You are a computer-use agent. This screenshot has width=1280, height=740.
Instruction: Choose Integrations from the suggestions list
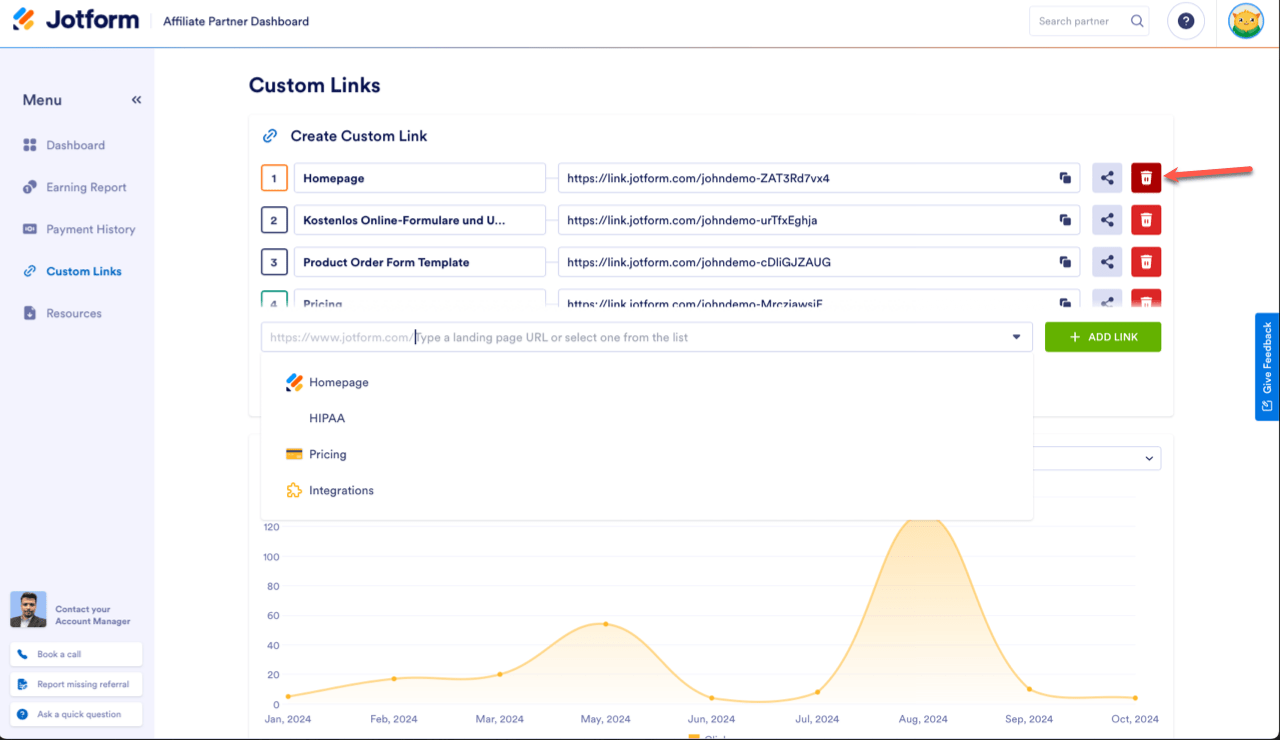tap(341, 490)
